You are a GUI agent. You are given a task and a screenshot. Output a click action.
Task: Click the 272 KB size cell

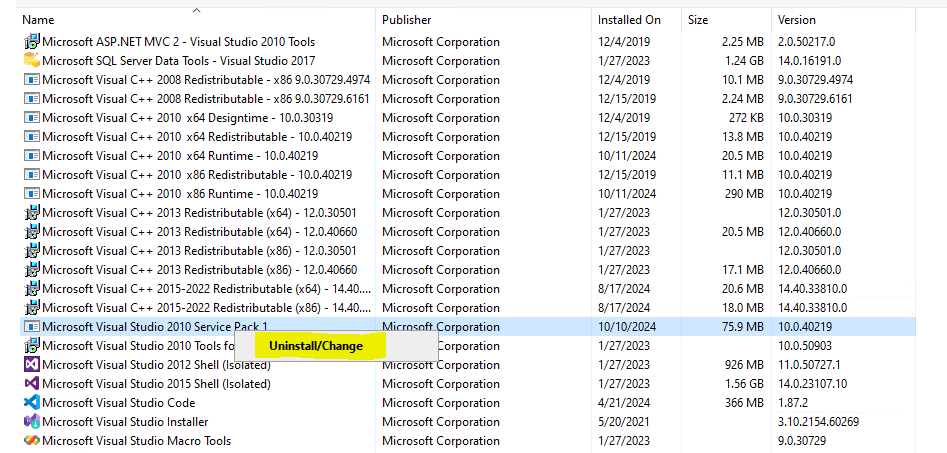point(746,118)
